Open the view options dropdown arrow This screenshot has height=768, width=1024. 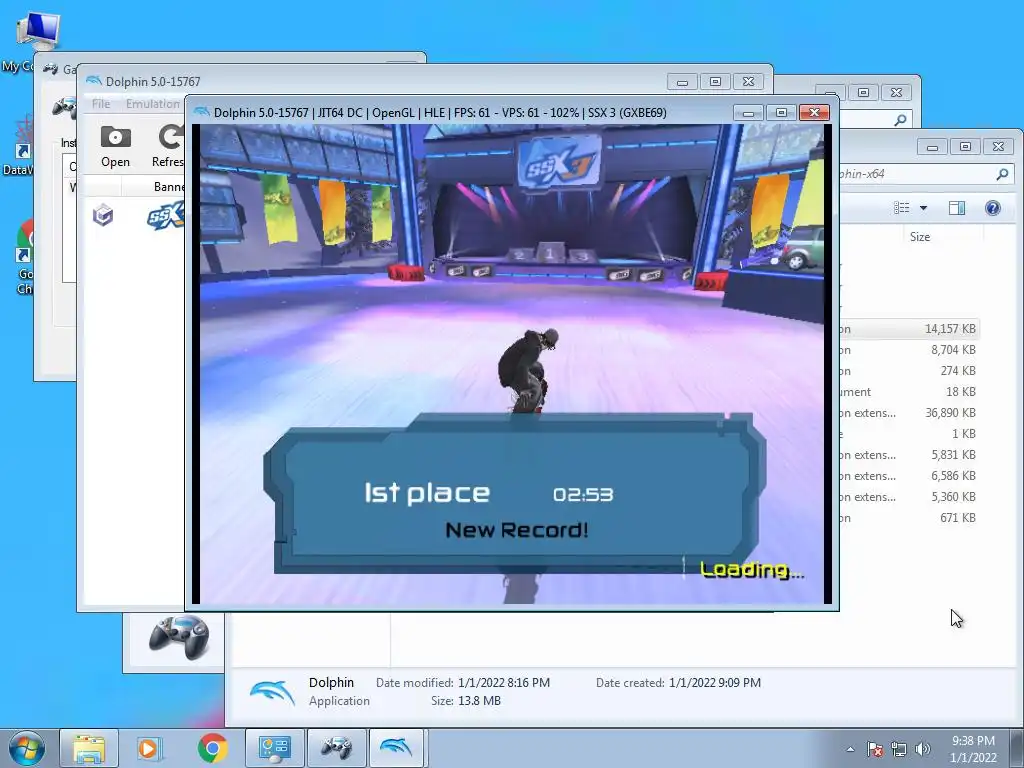(x=923, y=208)
